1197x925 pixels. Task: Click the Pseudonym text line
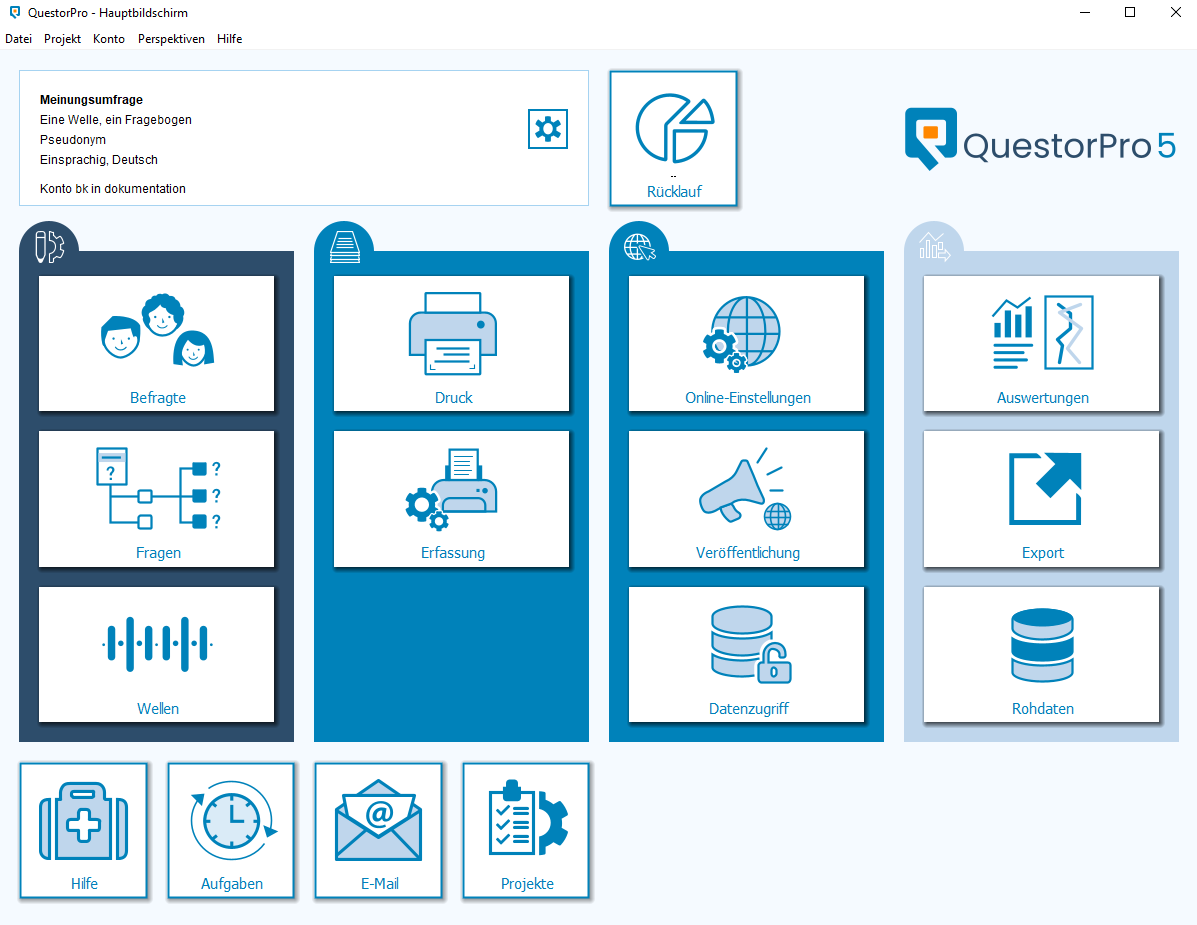(73, 140)
